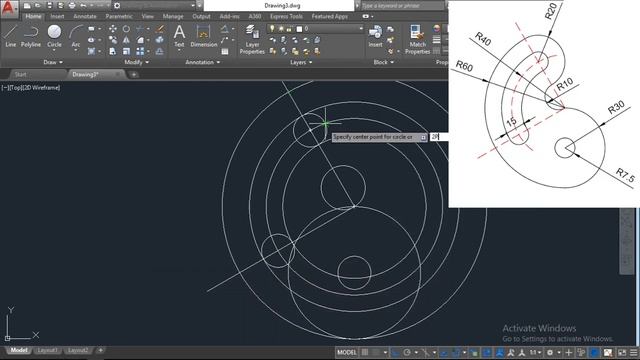The height and width of the screenshot is (360, 640).
Task: Open the Start file tab
Action: coord(20,74)
